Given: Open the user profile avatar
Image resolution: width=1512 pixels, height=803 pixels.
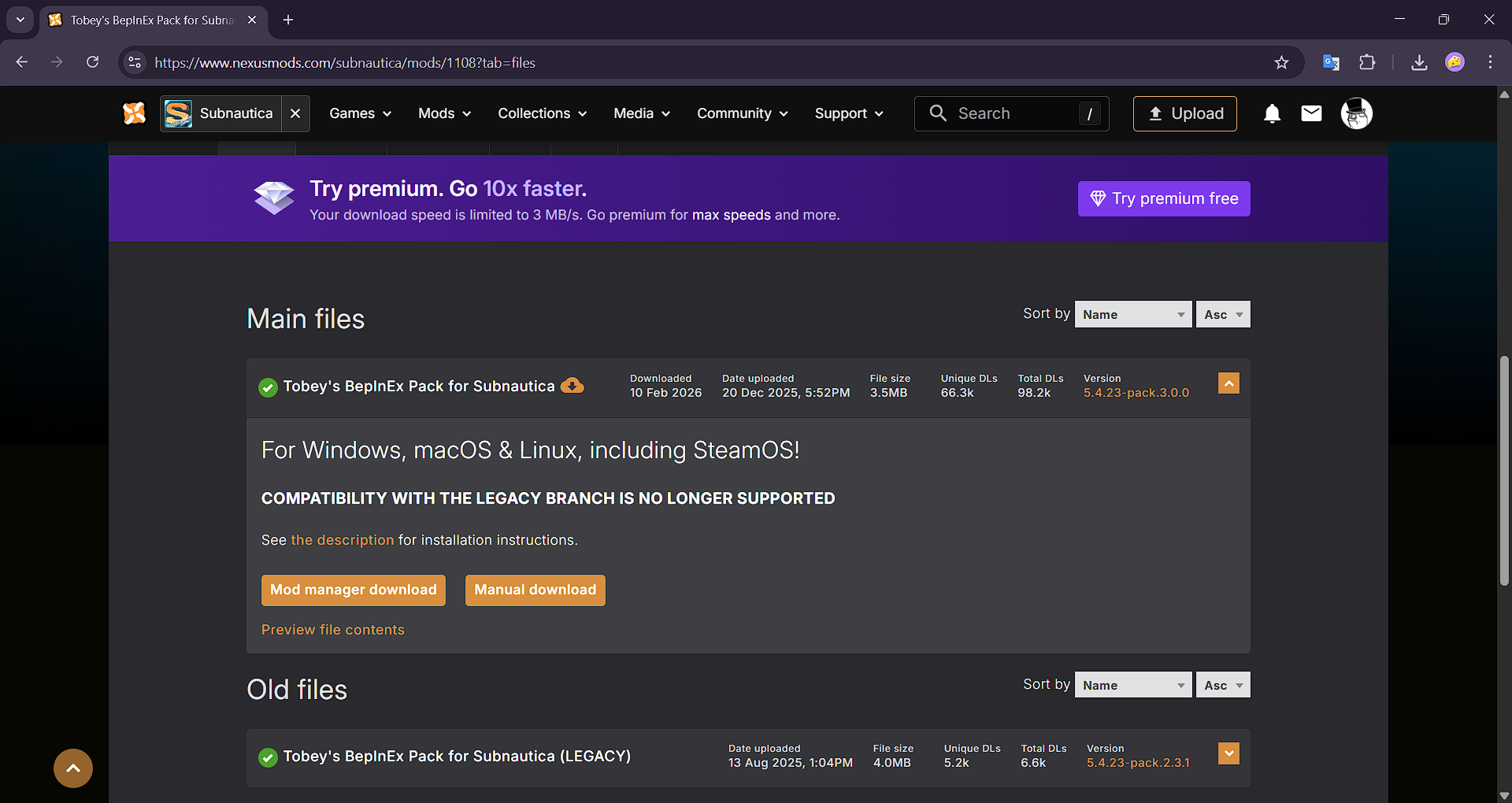Looking at the screenshot, I should pos(1357,113).
